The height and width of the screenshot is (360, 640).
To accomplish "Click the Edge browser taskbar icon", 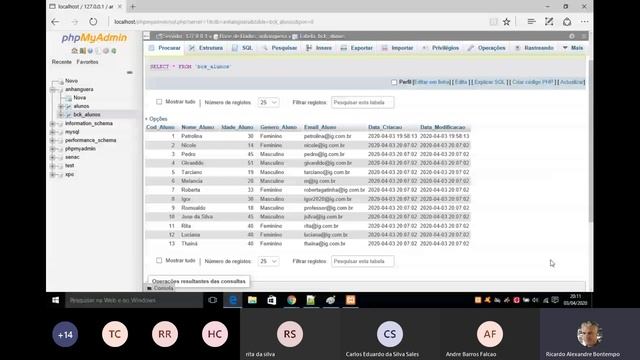I will (x=233, y=300).
